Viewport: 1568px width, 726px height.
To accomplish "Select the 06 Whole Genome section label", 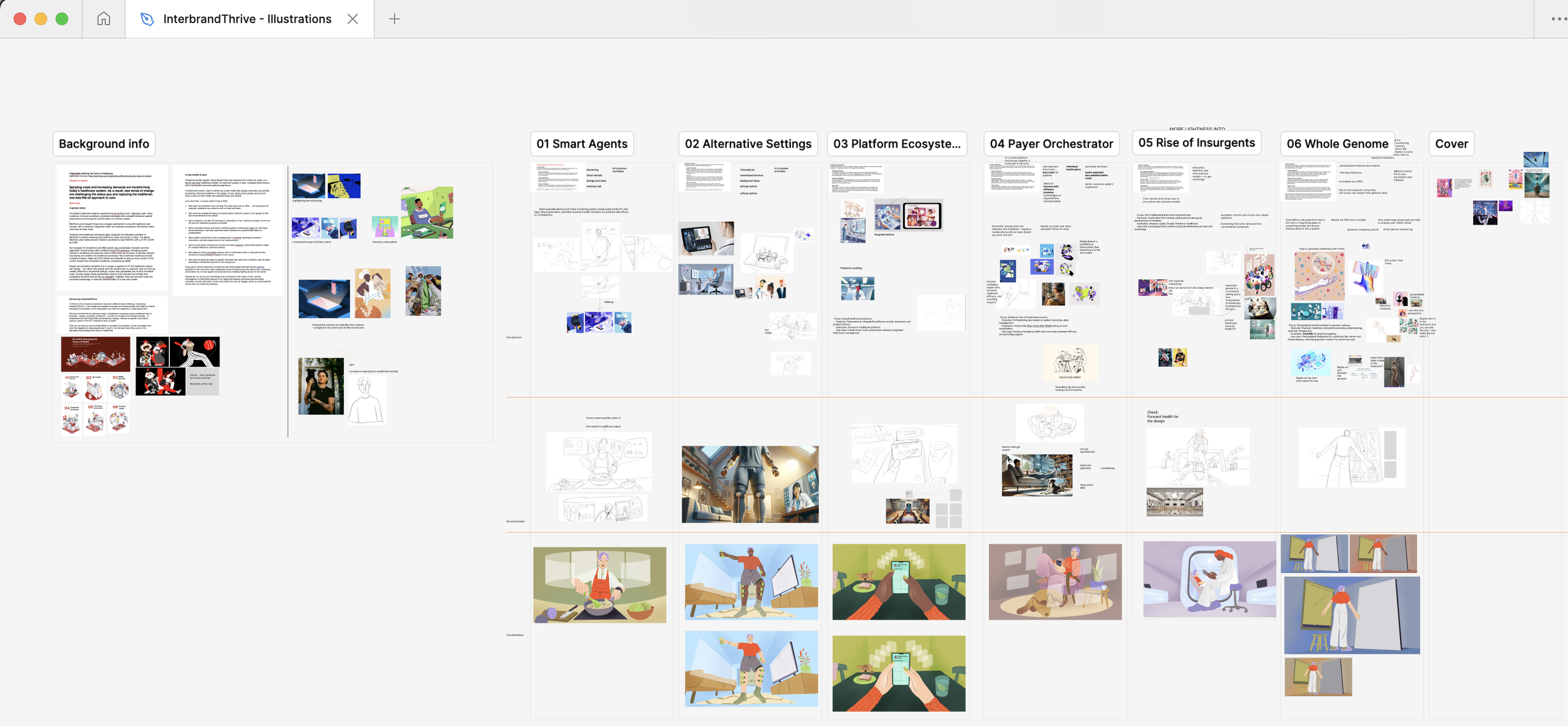I will click(1337, 144).
